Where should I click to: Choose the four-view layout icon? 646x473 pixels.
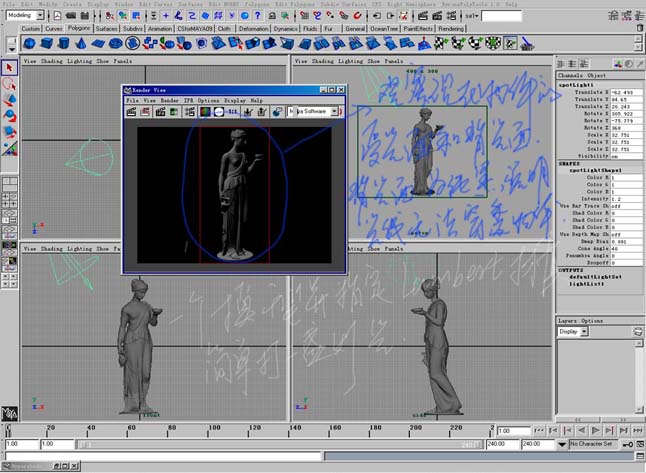[9, 200]
